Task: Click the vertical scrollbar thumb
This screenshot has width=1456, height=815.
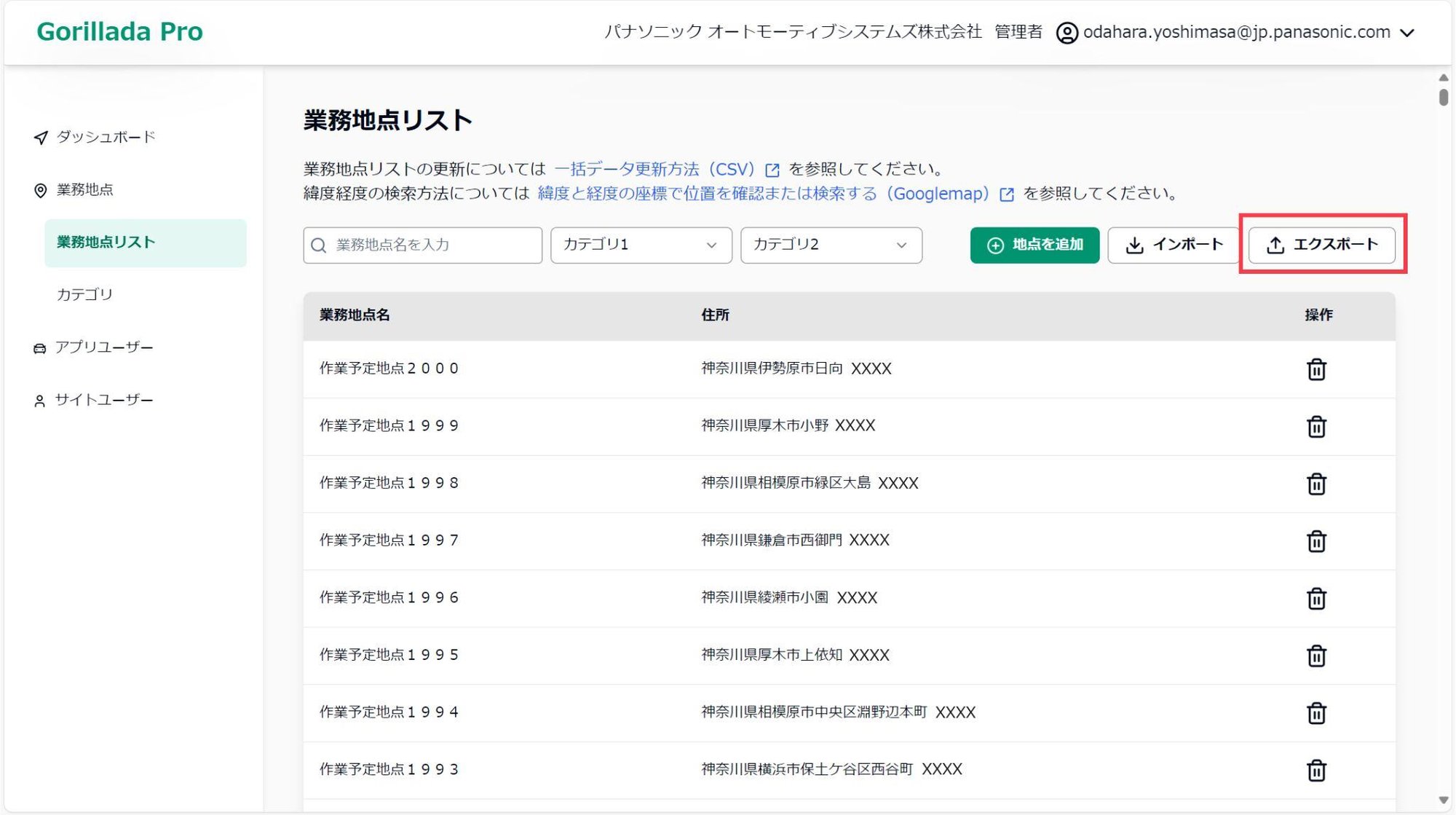Action: coord(1443,97)
